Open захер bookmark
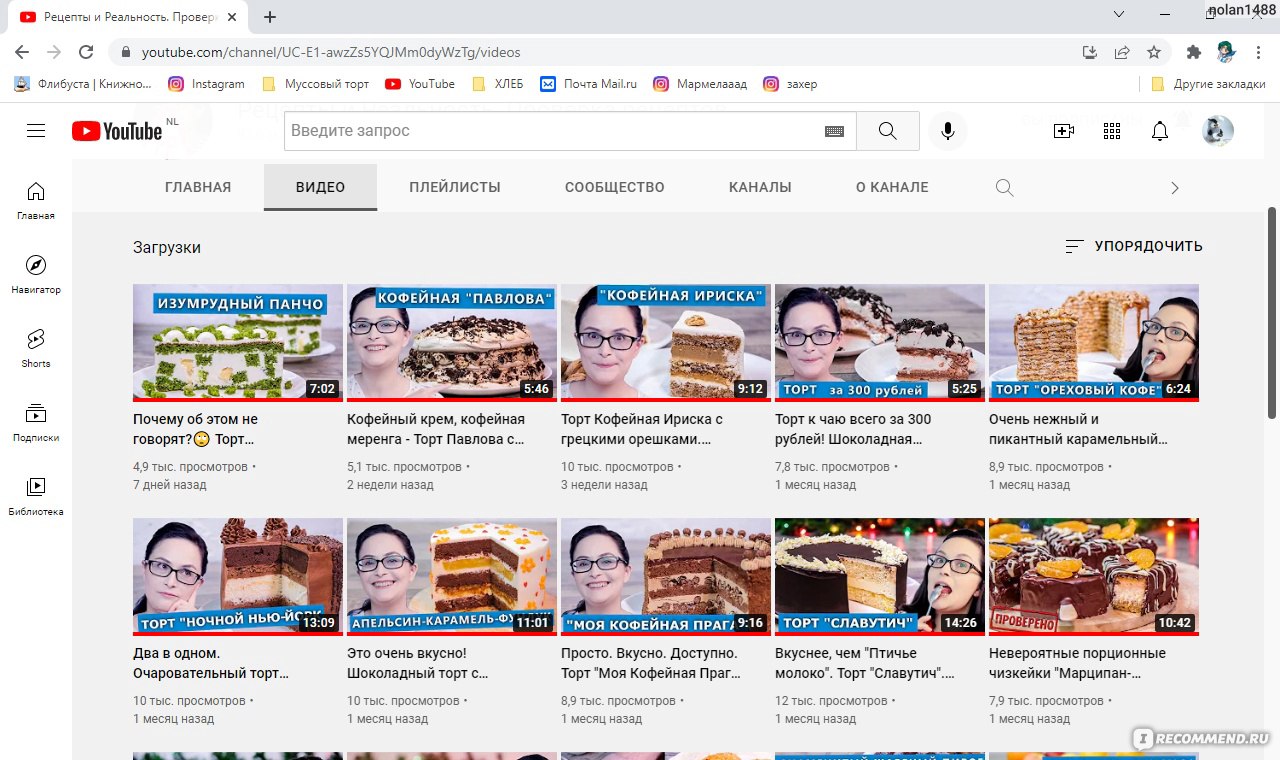Image resolution: width=1280 pixels, height=760 pixels. [x=790, y=84]
